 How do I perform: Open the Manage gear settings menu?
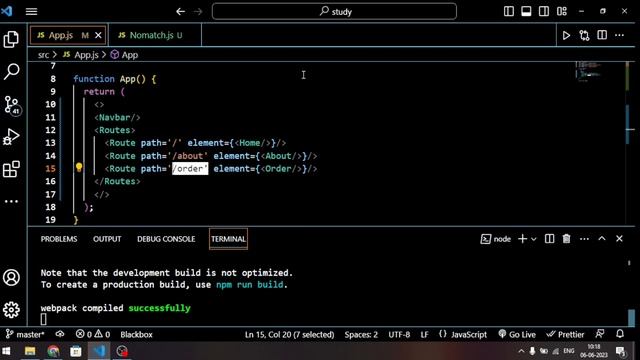point(11,310)
